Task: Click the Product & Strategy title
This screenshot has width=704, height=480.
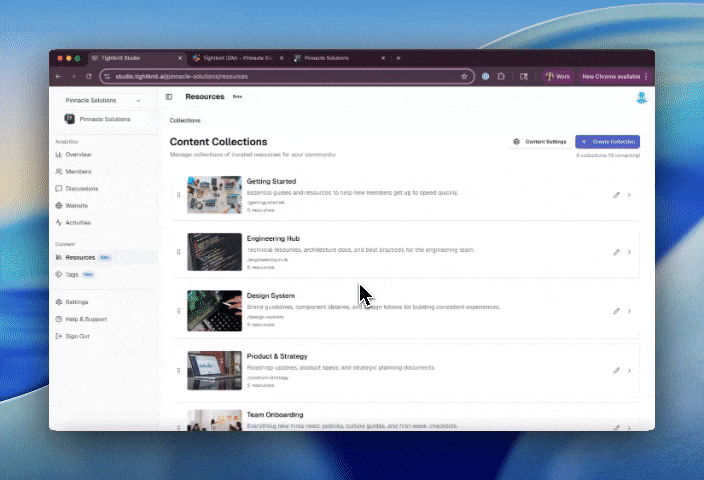Action: pyautogui.click(x=277, y=356)
